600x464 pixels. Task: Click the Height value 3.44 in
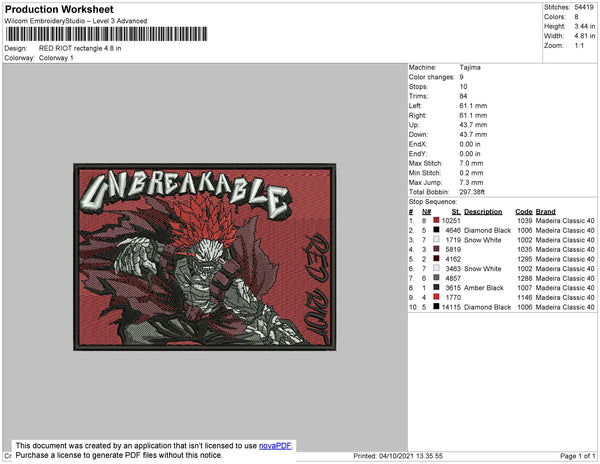585,26
